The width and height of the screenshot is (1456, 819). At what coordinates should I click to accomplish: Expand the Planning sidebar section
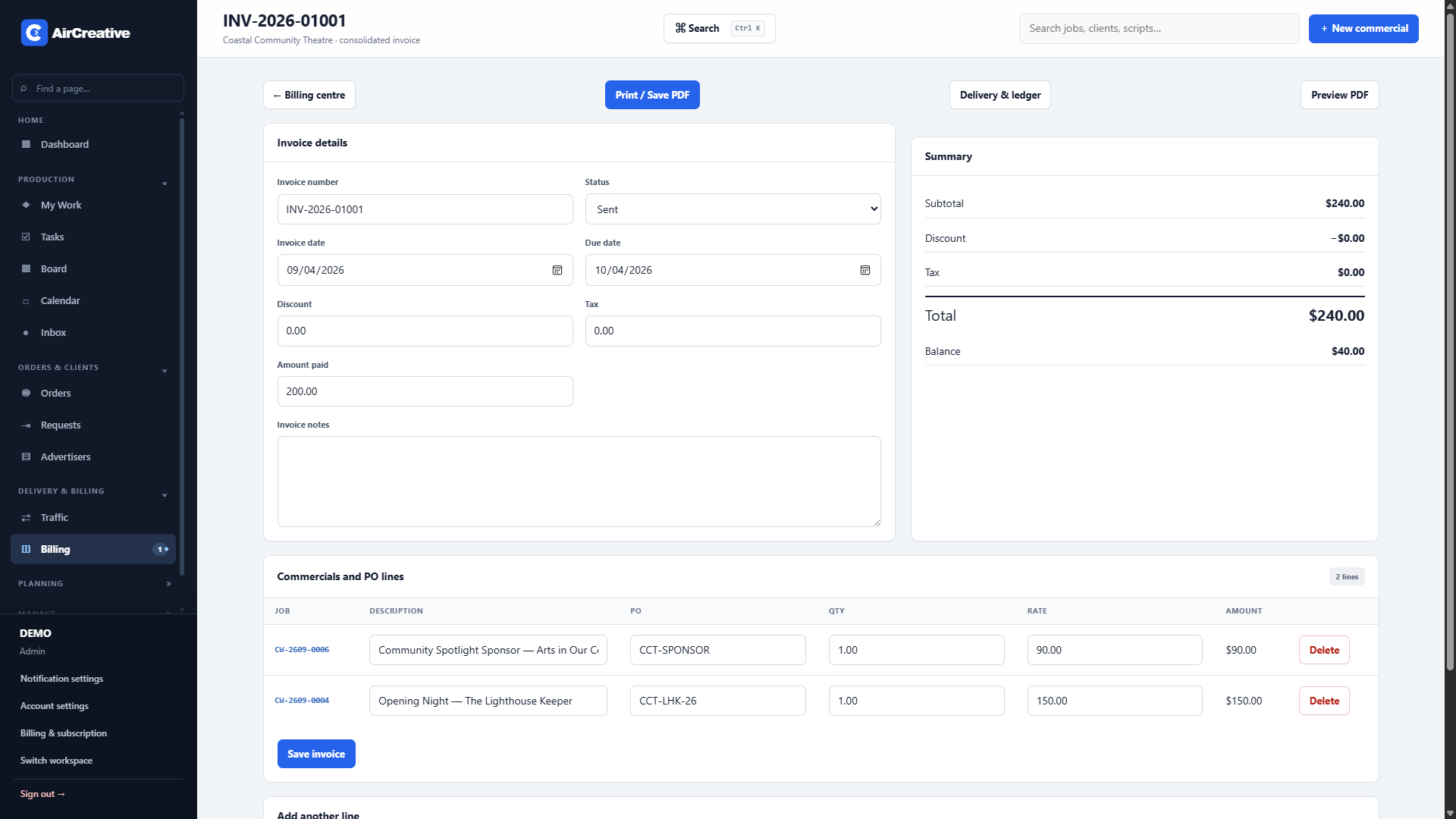[x=168, y=584]
